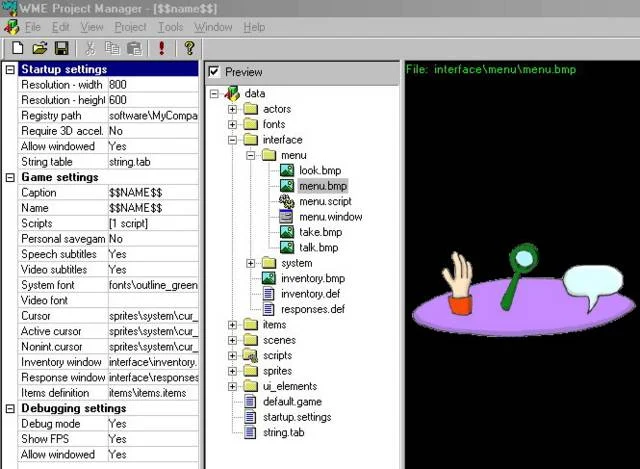Click the String table value string.tab
Viewport: 640px width, 469px height.
point(153,162)
